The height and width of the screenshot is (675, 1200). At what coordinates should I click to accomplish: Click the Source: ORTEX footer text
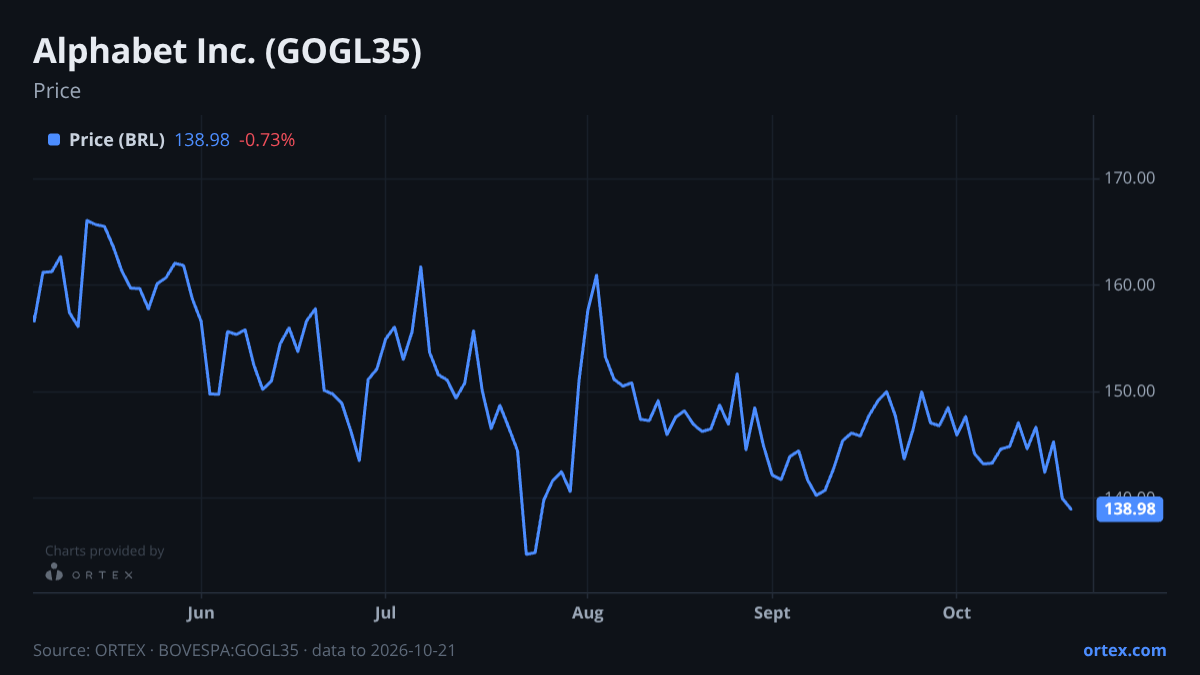tap(244, 650)
